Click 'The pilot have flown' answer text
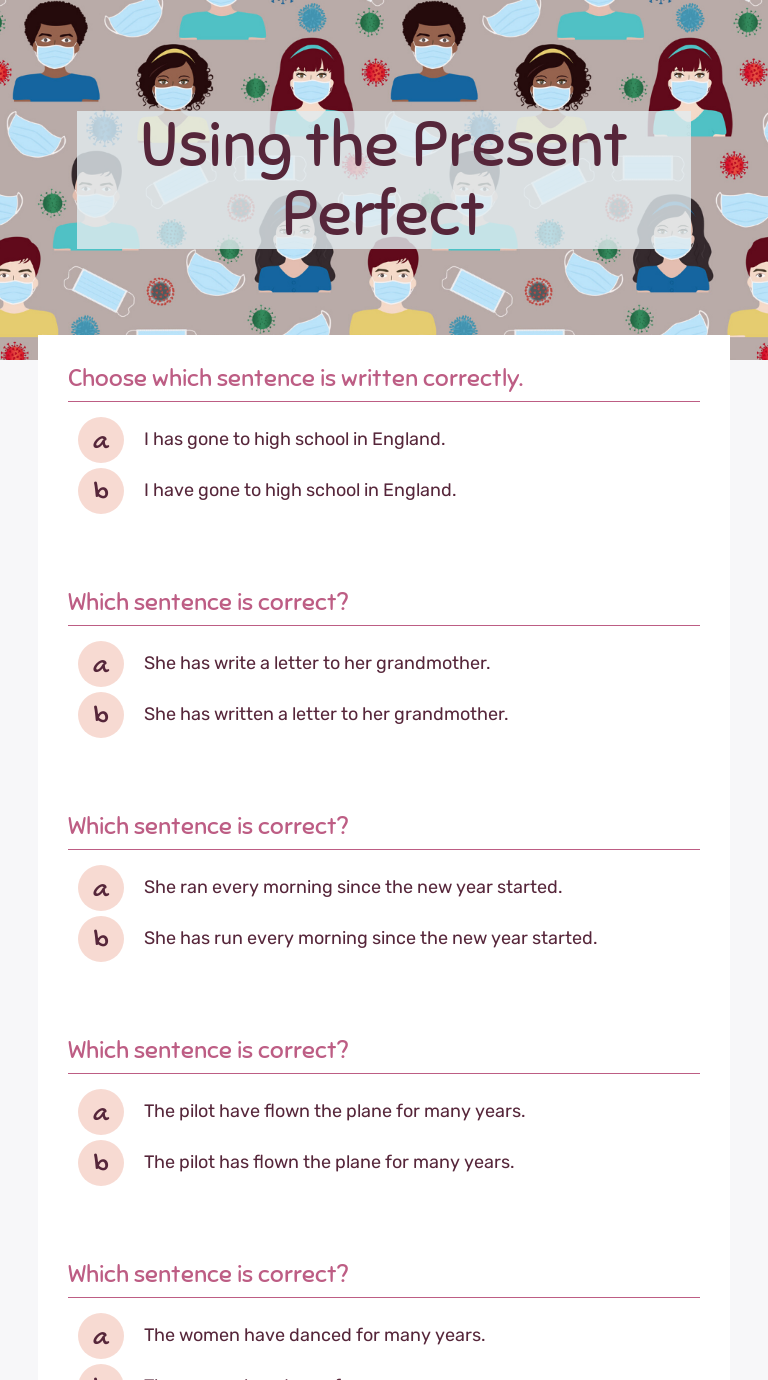768x1380 pixels. [334, 1111]
